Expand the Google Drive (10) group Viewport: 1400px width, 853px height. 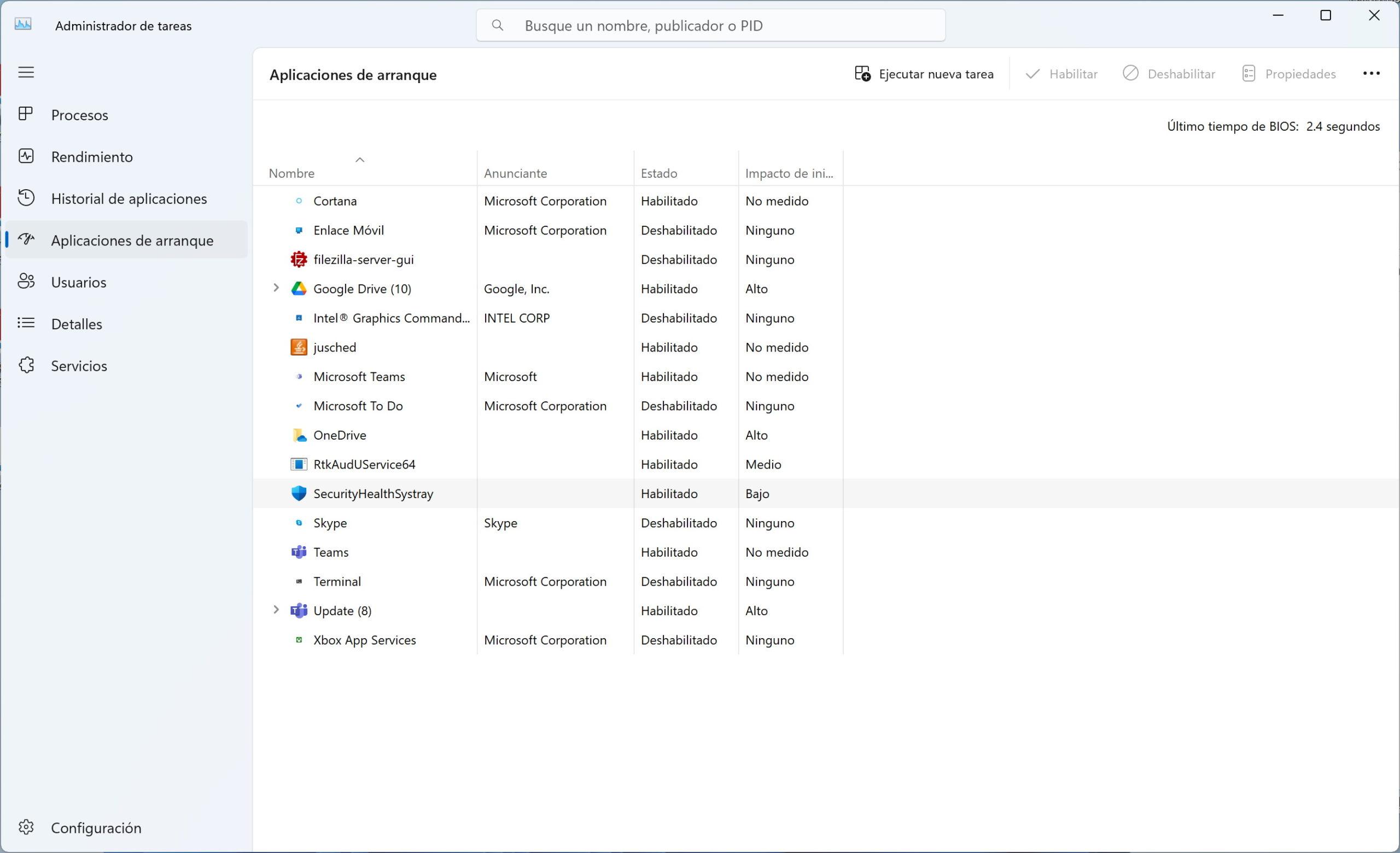276,288
